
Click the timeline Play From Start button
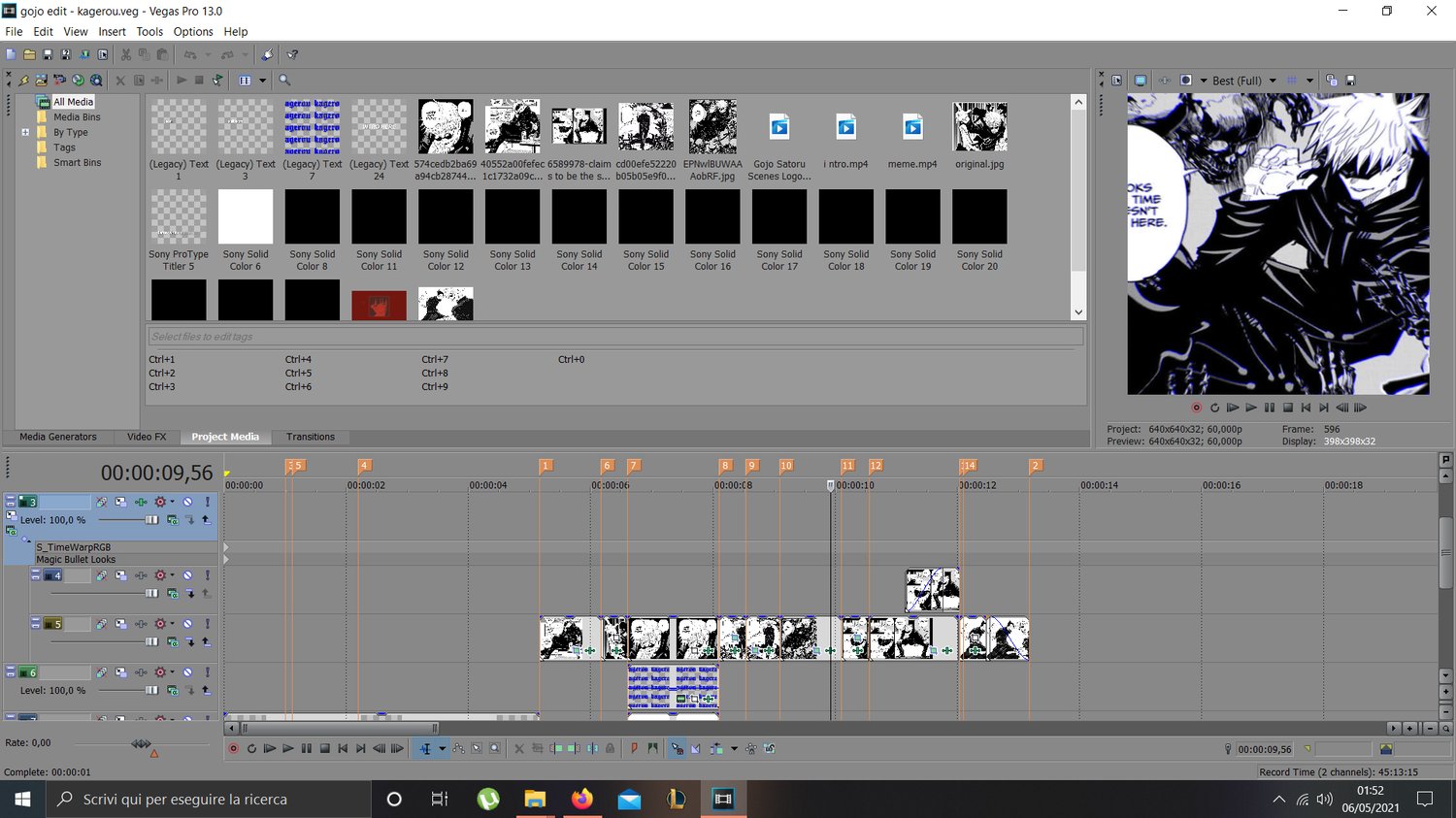(x=270, y=748)
